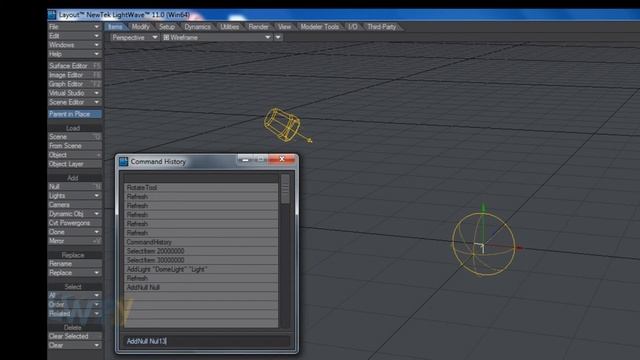640x360 pixels.
Task: Click the Command History scrollbar thumb
Action: [285, 189]
